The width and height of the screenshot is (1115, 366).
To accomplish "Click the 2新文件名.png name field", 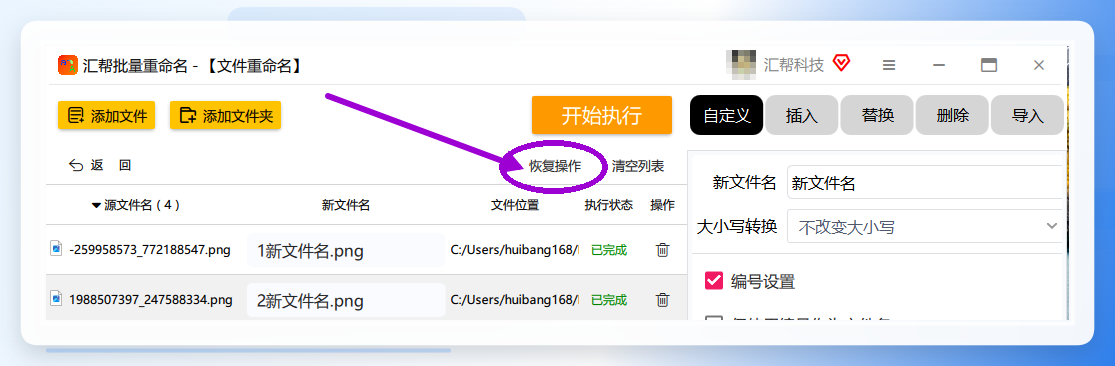I will [346, 301].
